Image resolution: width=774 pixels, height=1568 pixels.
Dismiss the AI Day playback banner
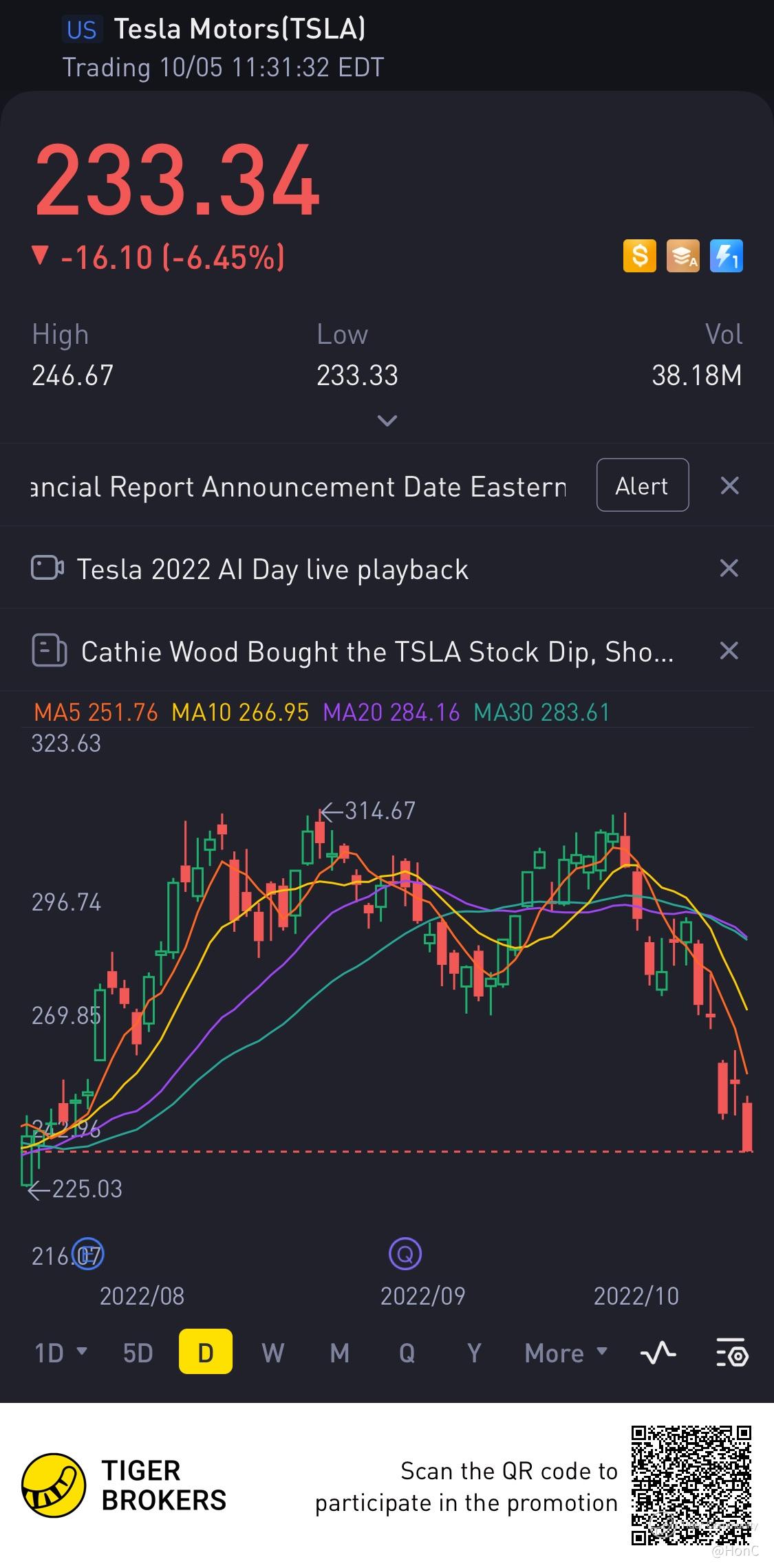pos(729,568)
